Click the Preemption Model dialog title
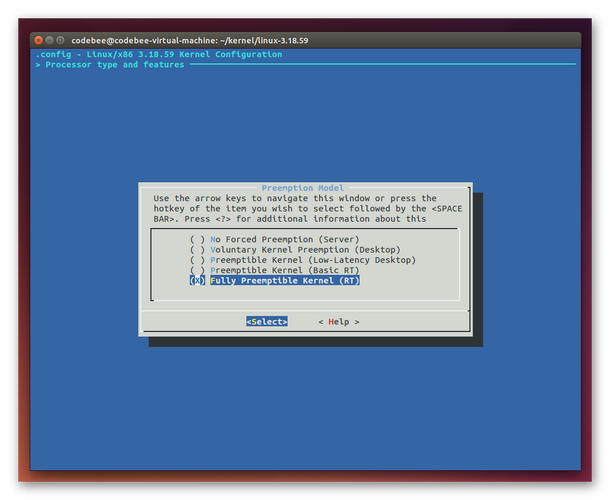610x500 pixels. coord(303,188)
